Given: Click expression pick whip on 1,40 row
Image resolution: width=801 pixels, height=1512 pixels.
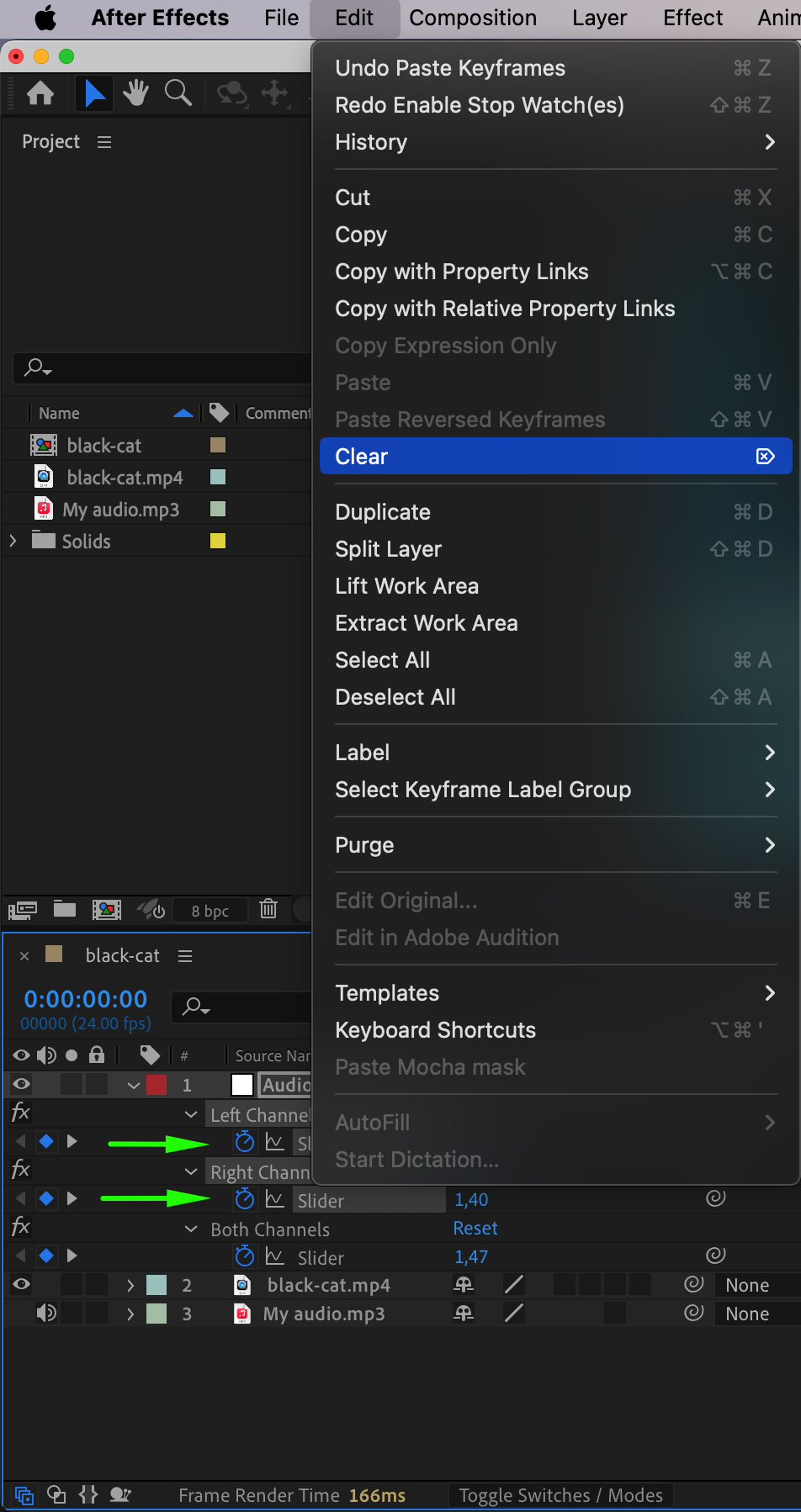Looking at the screenshot, I should pos(716,1198).
